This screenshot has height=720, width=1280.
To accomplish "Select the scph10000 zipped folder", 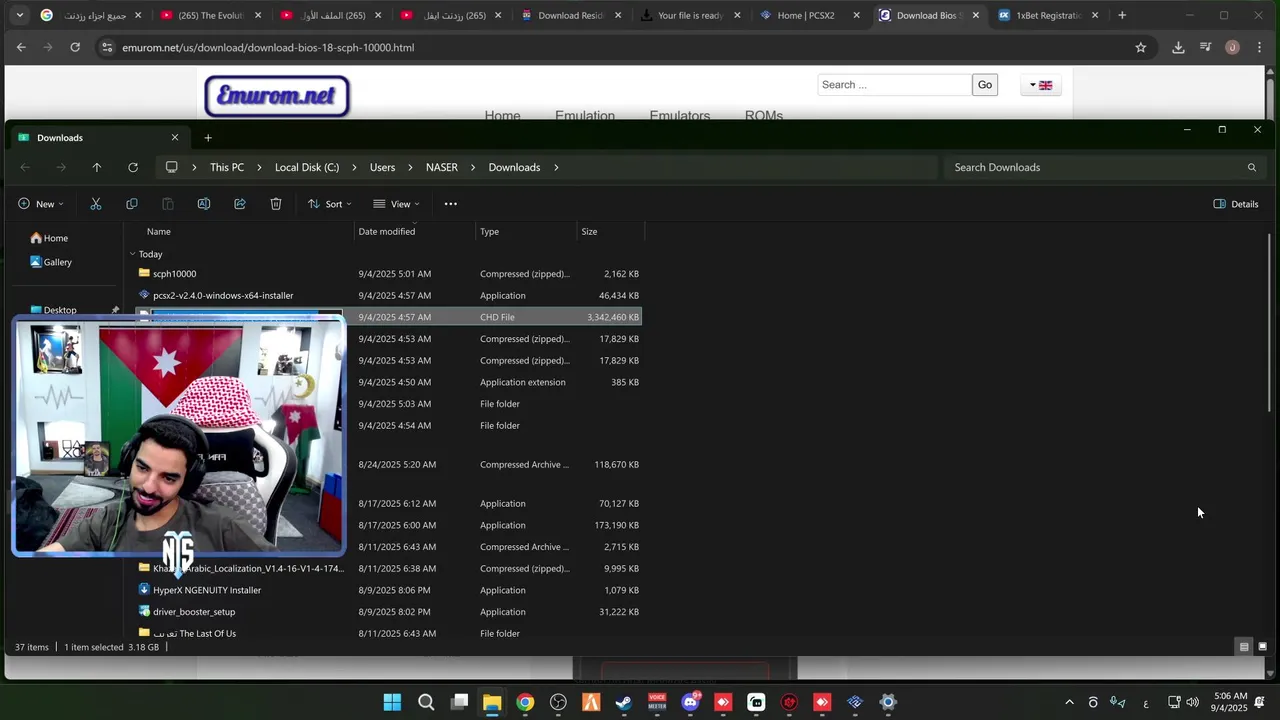I will pos(174,274).
